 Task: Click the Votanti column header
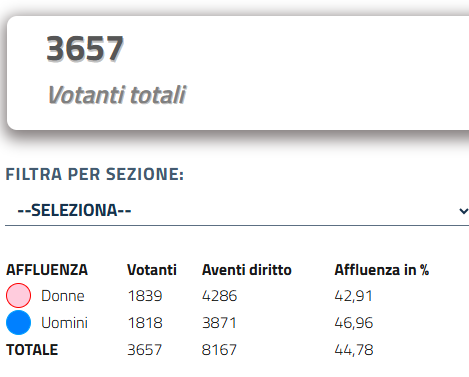click(152, 270)
